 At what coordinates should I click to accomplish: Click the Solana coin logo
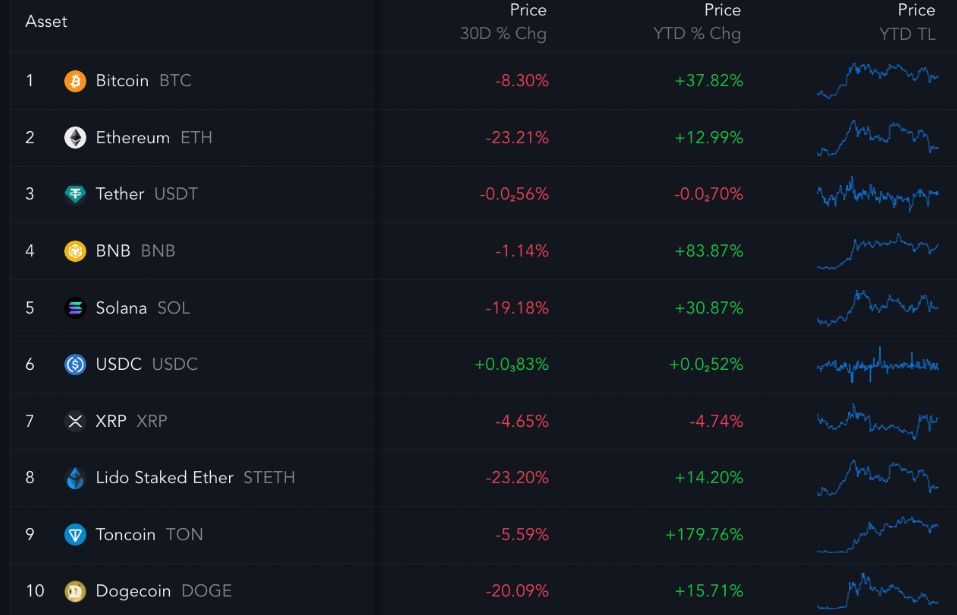(75, 308)
